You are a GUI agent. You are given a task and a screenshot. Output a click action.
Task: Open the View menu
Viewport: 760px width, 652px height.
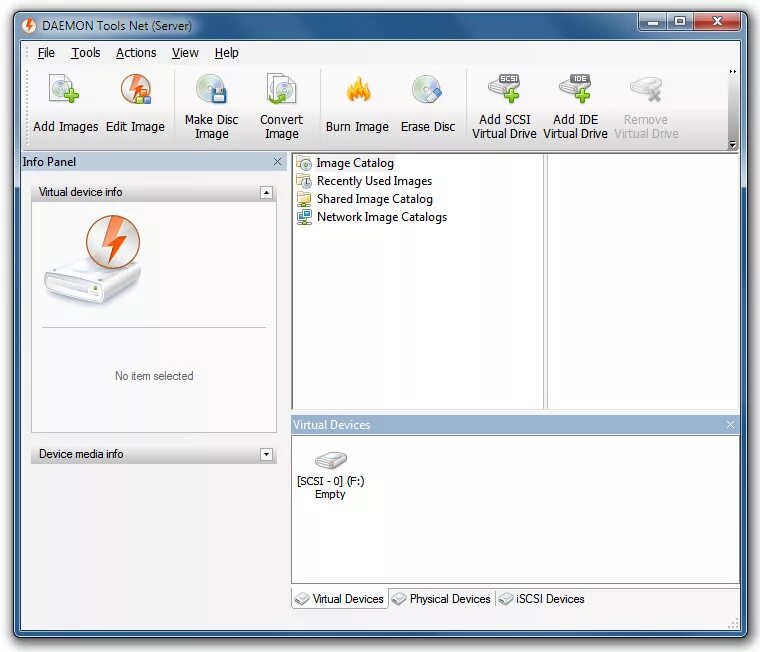click(x=185, y=53)
